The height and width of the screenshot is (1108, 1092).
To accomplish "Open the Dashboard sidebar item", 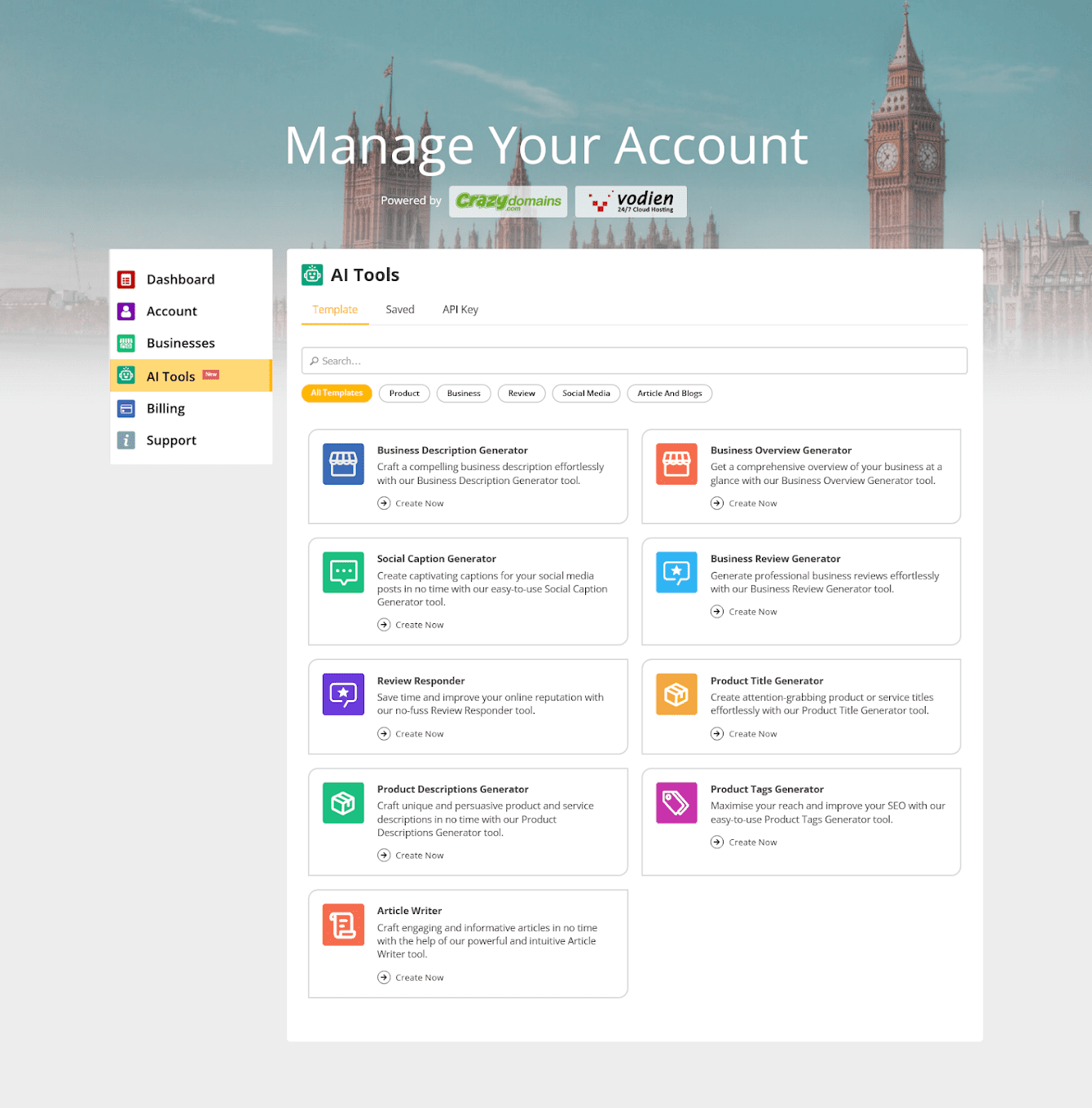I will pos(180,279).
